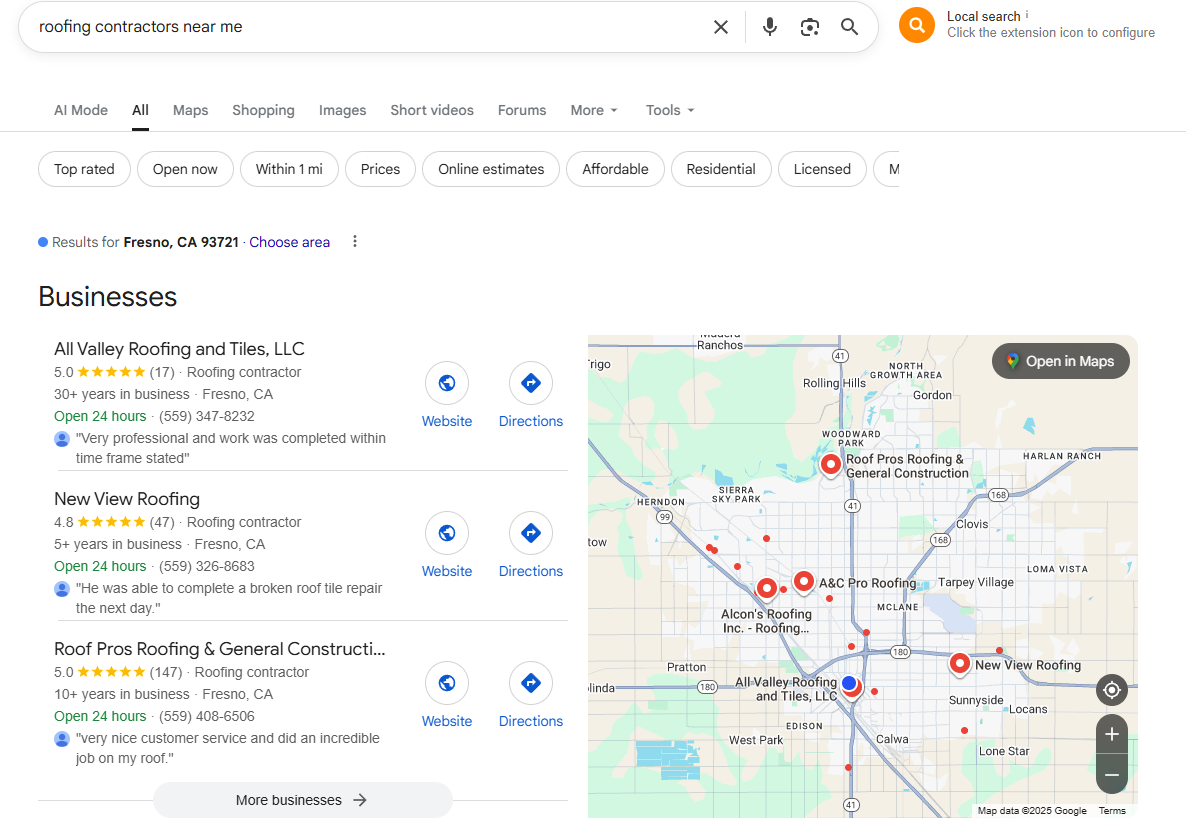Click the Choose area link
This screenshot has height=830, width=1186.
tap(289, 242)
